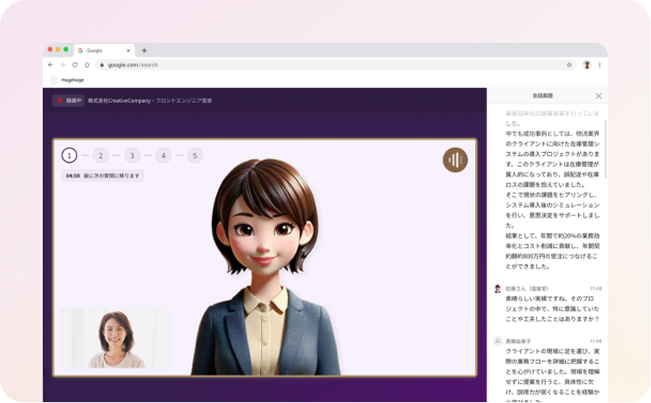This screenshot has height=403, width=651.
Task: Open the browser profile avatar
Action: (587, 64)
